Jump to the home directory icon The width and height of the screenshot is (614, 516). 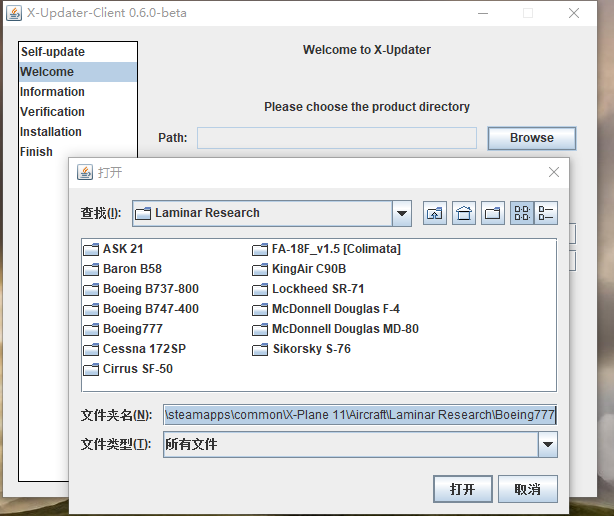464,213
